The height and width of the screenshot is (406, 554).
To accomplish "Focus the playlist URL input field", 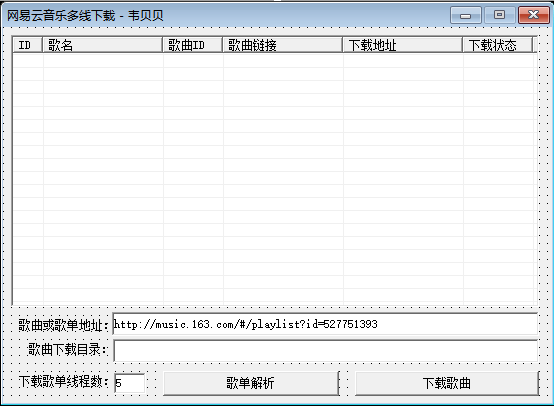I will (325, 324).
